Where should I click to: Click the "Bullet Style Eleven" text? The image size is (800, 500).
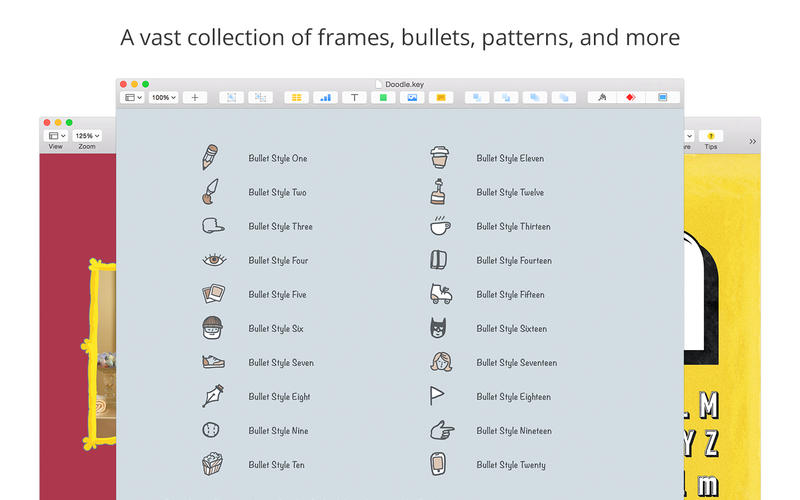coord(510,159)
